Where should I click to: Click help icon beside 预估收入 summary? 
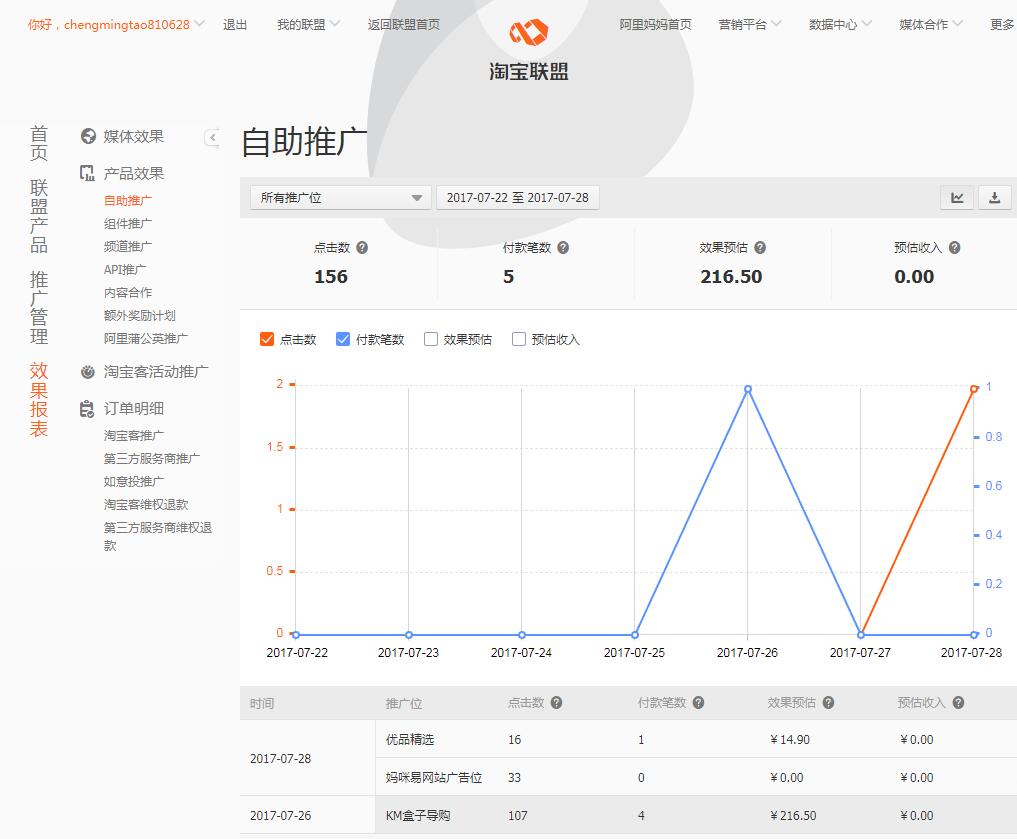pos(954,248)
